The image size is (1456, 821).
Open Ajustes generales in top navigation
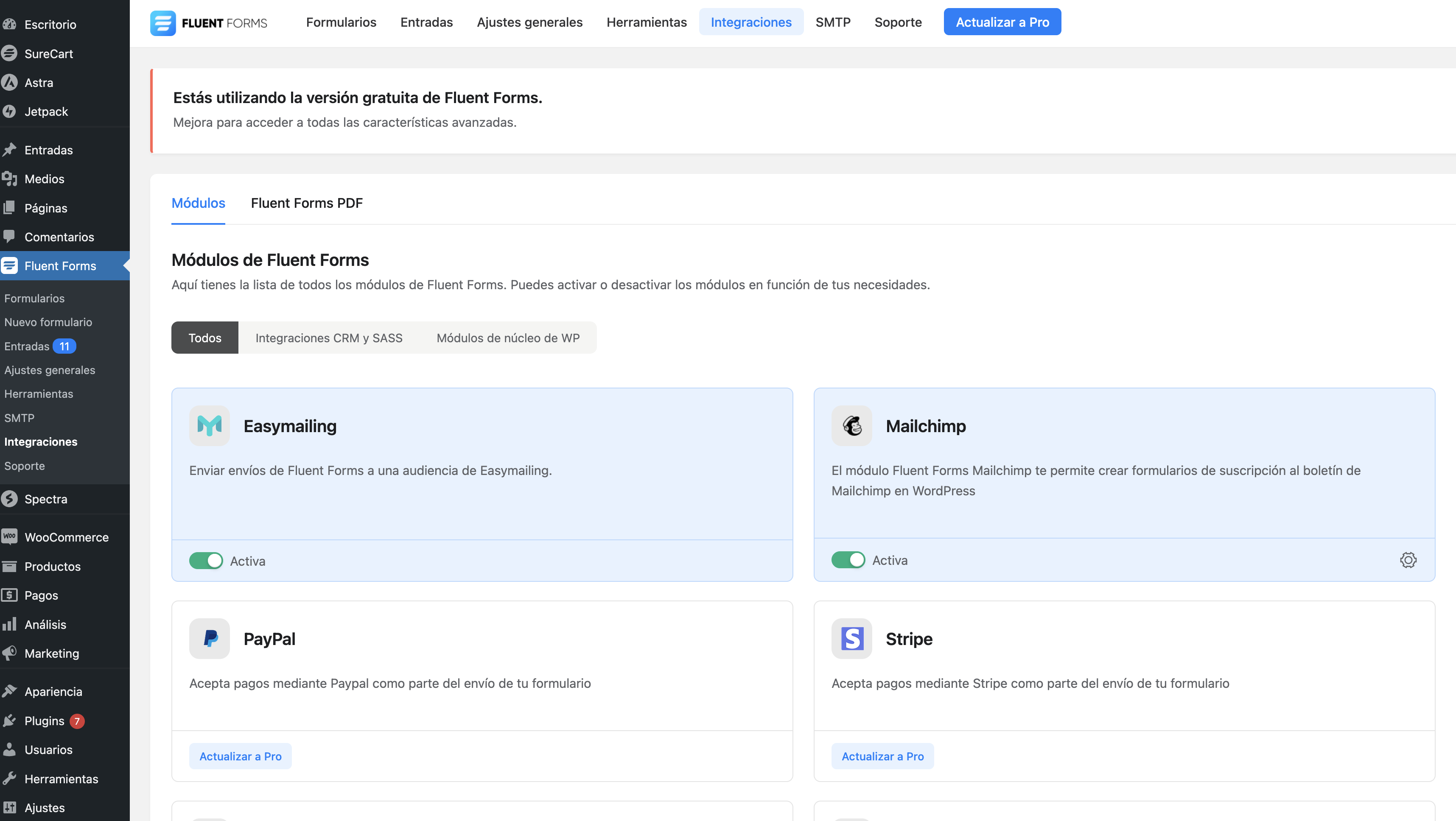click(529, 22)
